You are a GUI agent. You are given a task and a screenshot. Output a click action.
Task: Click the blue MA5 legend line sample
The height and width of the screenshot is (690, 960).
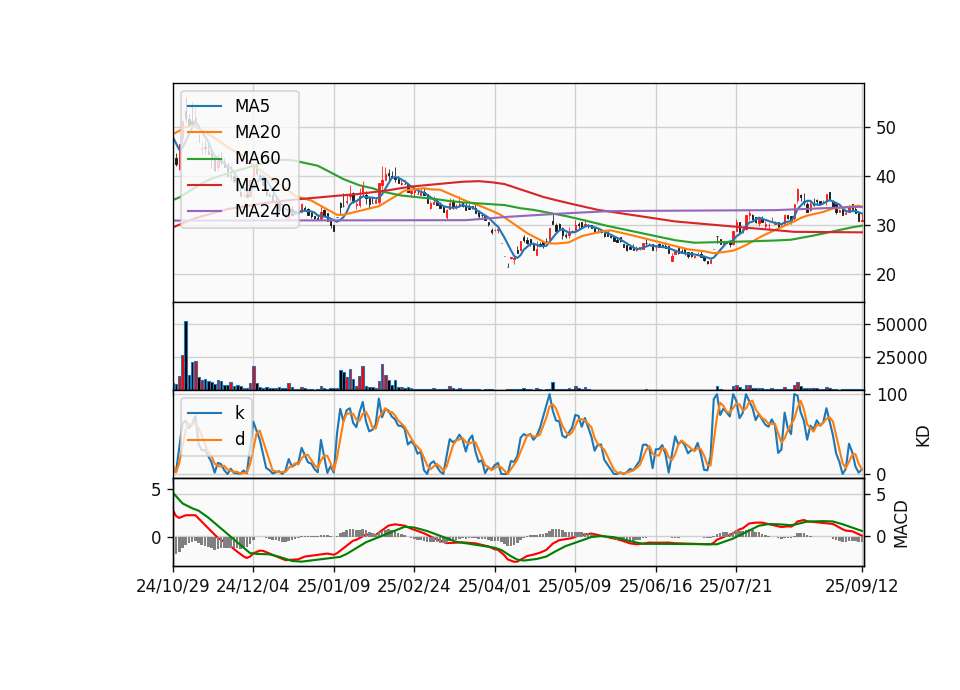pos(204,107)
